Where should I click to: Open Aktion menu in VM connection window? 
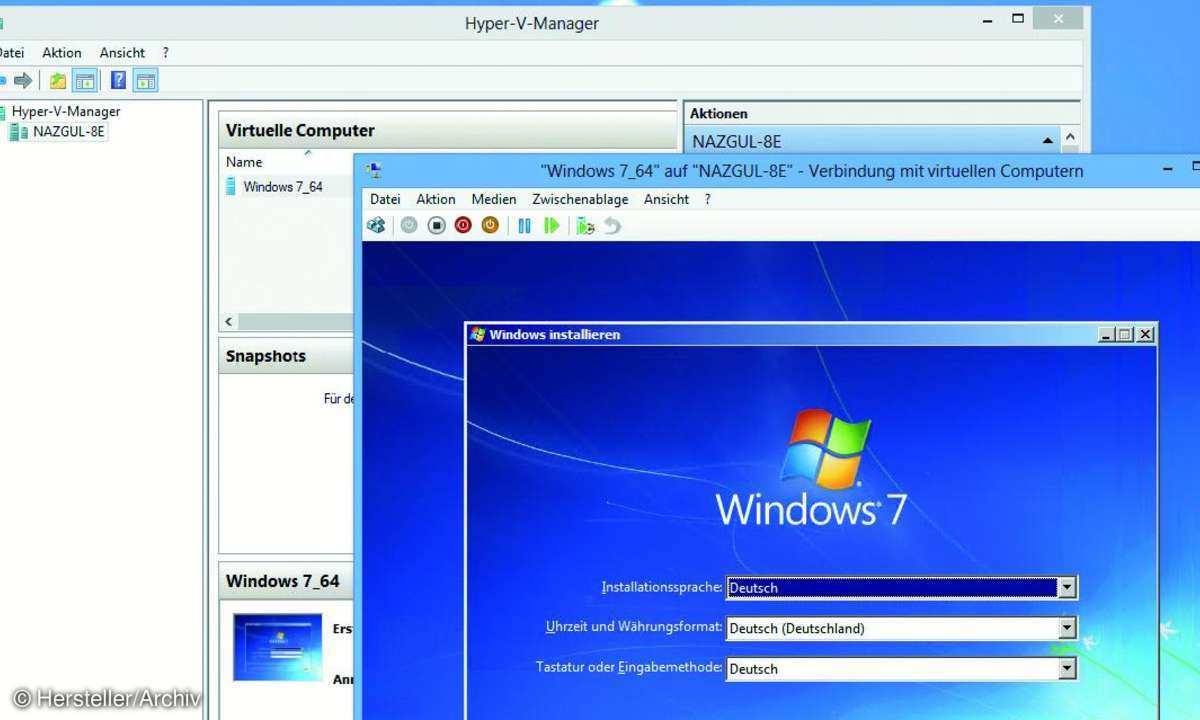pyautogui.click(x=436, y=199)
